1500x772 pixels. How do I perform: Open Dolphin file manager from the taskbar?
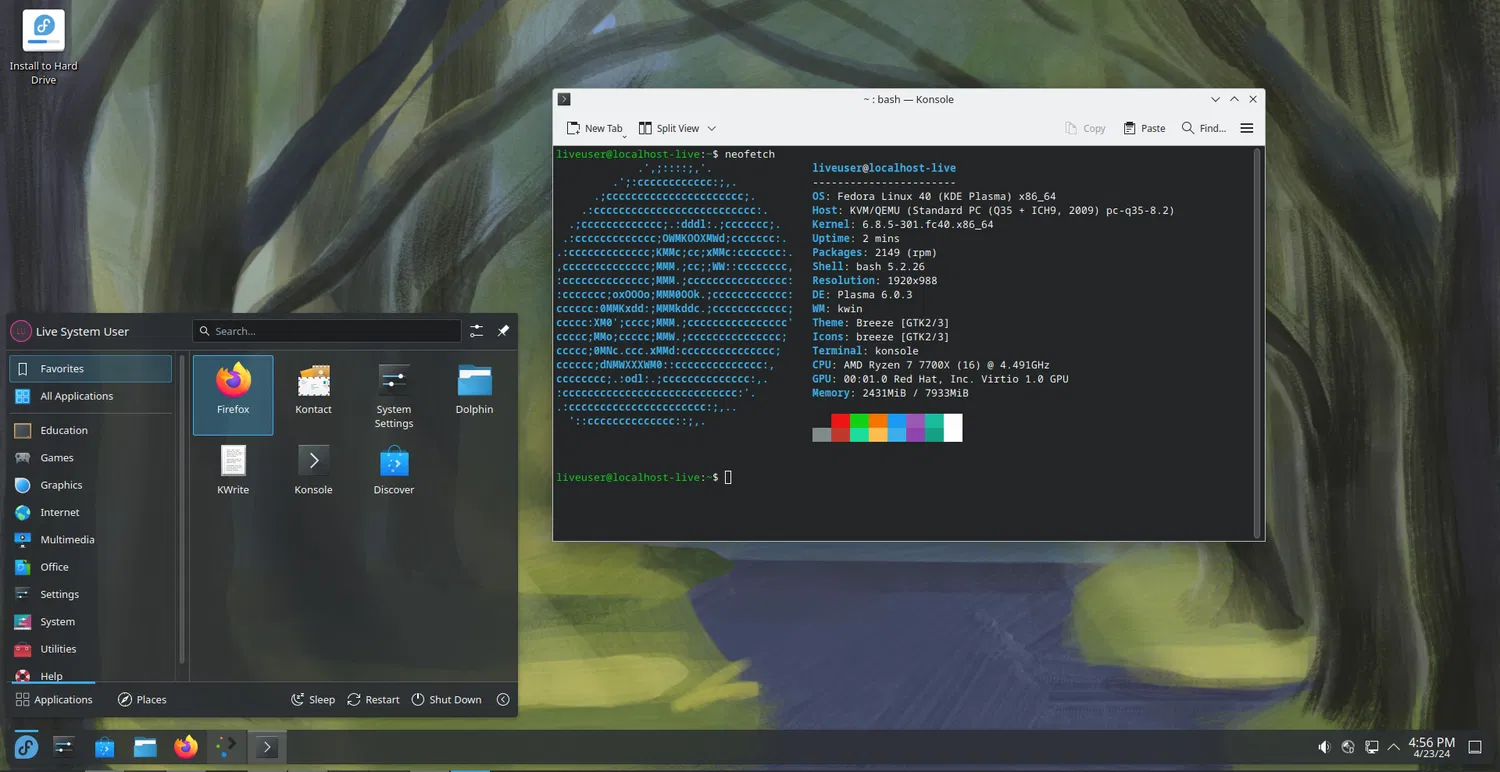145,746
